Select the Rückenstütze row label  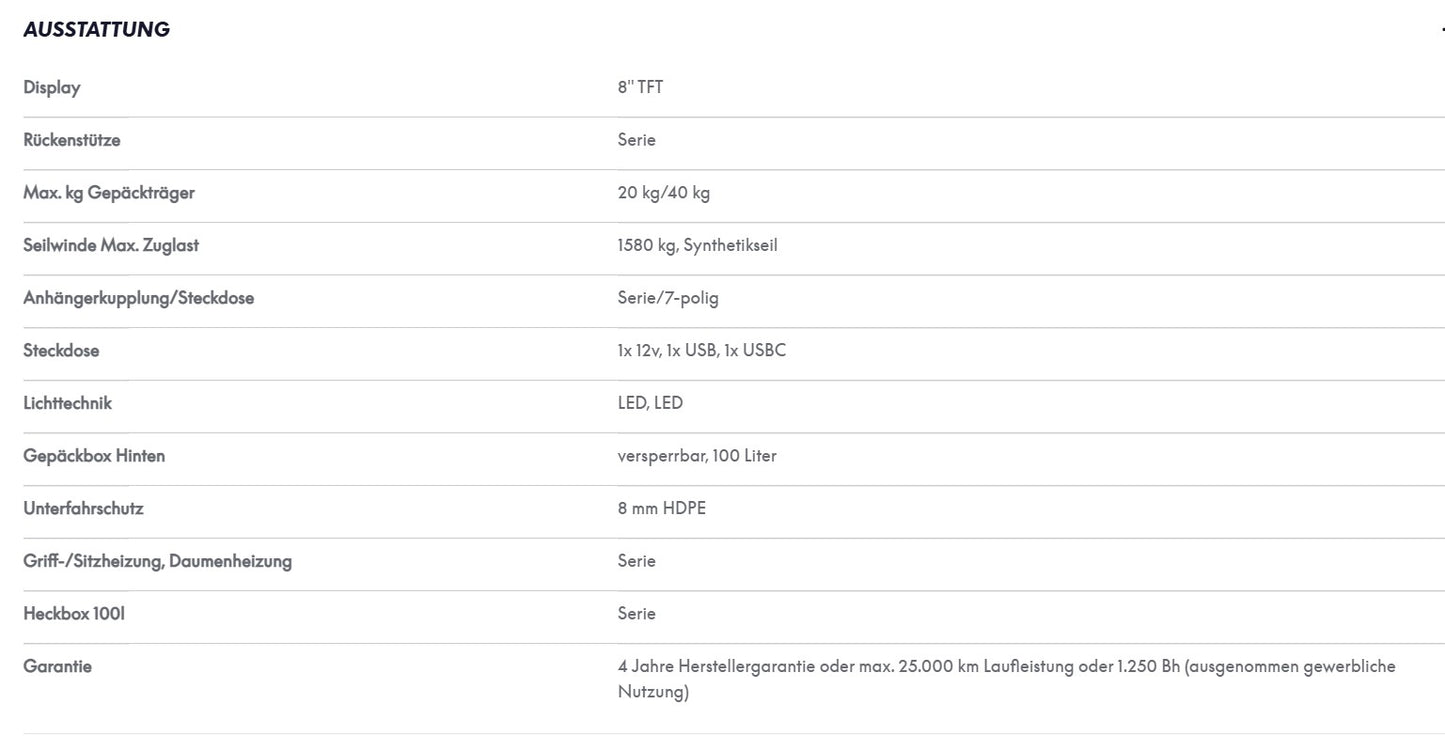point(72,140)
